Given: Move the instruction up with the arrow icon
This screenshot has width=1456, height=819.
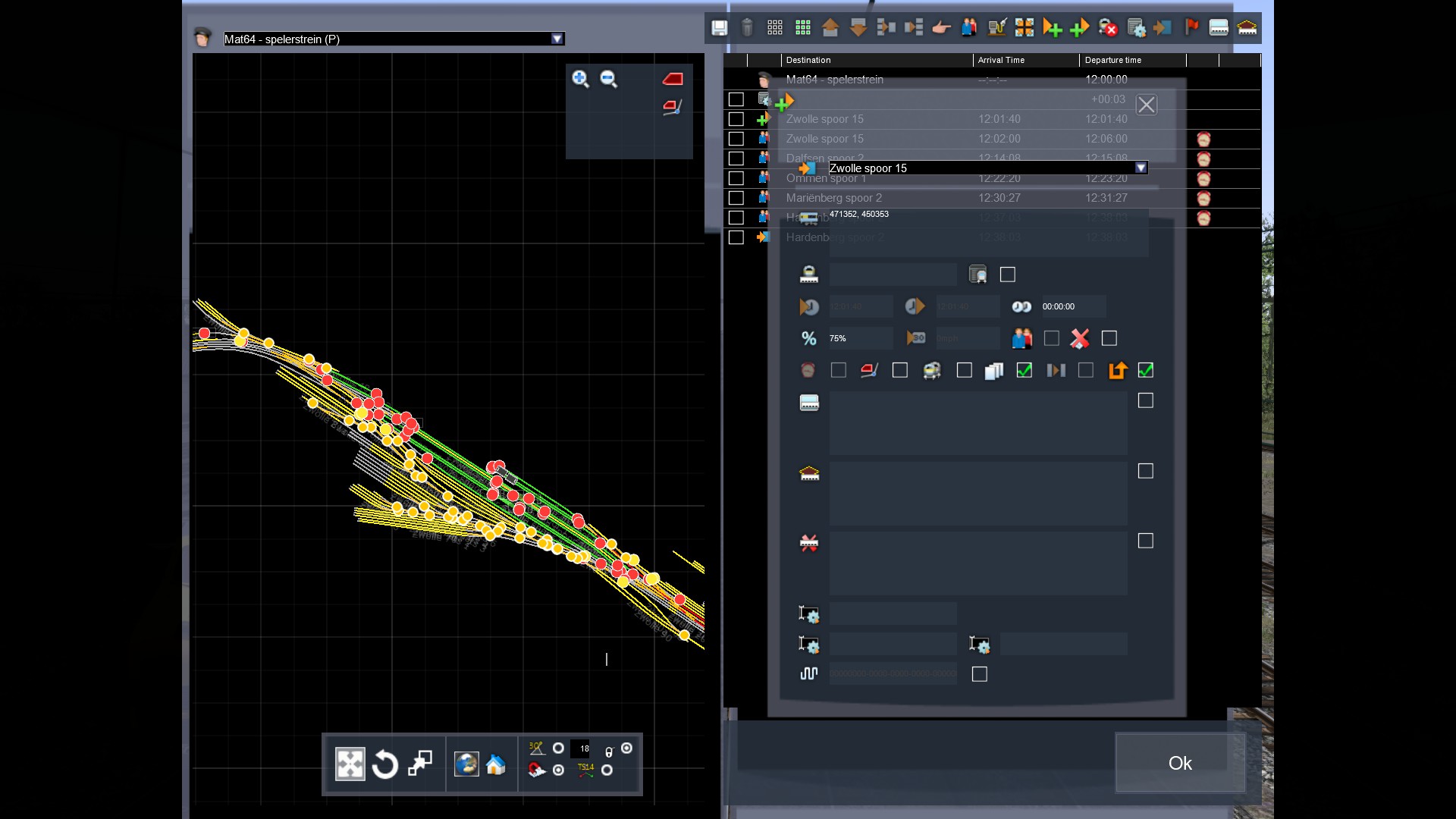Looking at the screenshot, I should (830, 28).
